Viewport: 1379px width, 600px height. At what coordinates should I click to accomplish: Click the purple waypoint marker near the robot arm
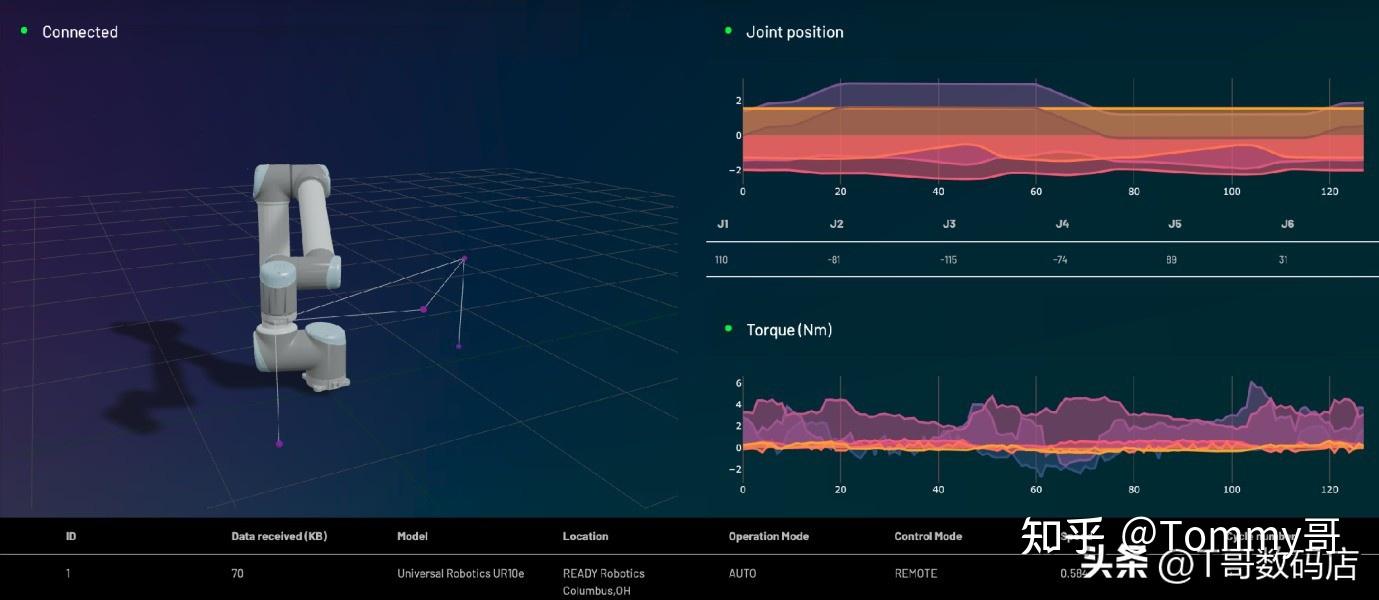point(424,307)
